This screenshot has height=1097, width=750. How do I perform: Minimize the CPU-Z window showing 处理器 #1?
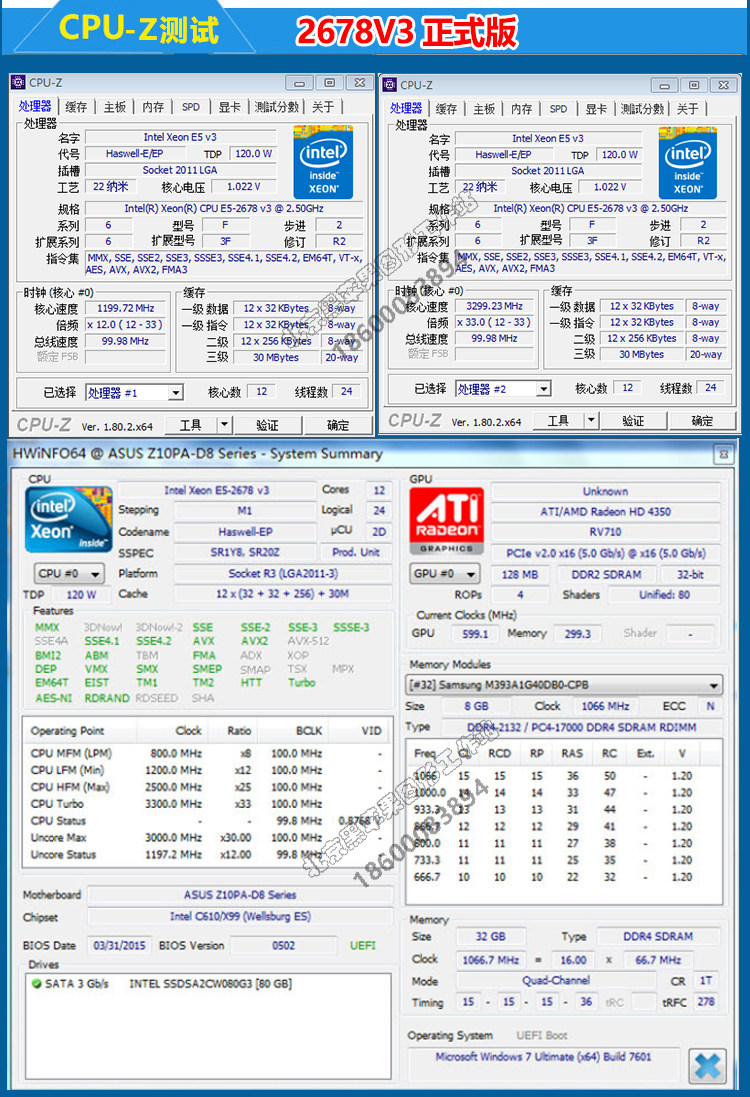[299, 83]
